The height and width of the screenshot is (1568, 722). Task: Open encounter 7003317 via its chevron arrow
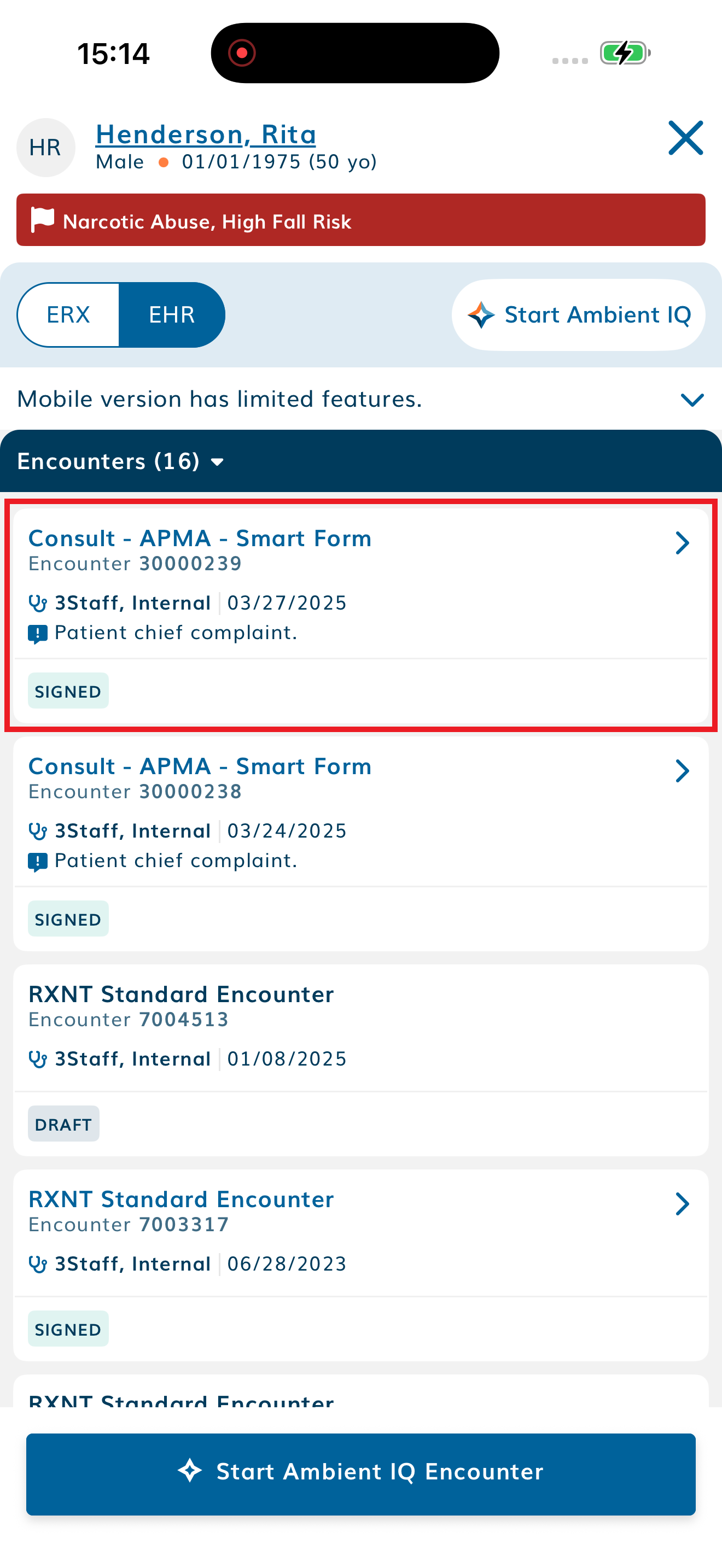[682, 1203]
